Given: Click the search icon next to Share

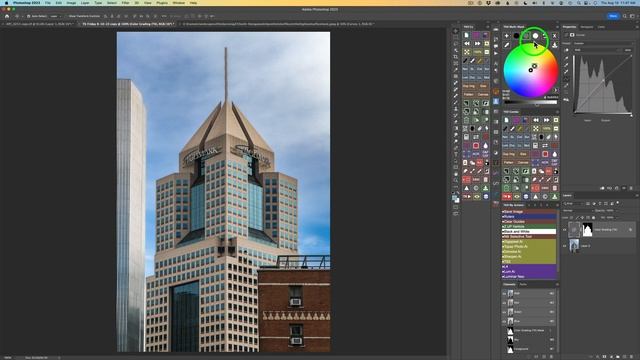Looking at the screenshot, I should 624,16.
